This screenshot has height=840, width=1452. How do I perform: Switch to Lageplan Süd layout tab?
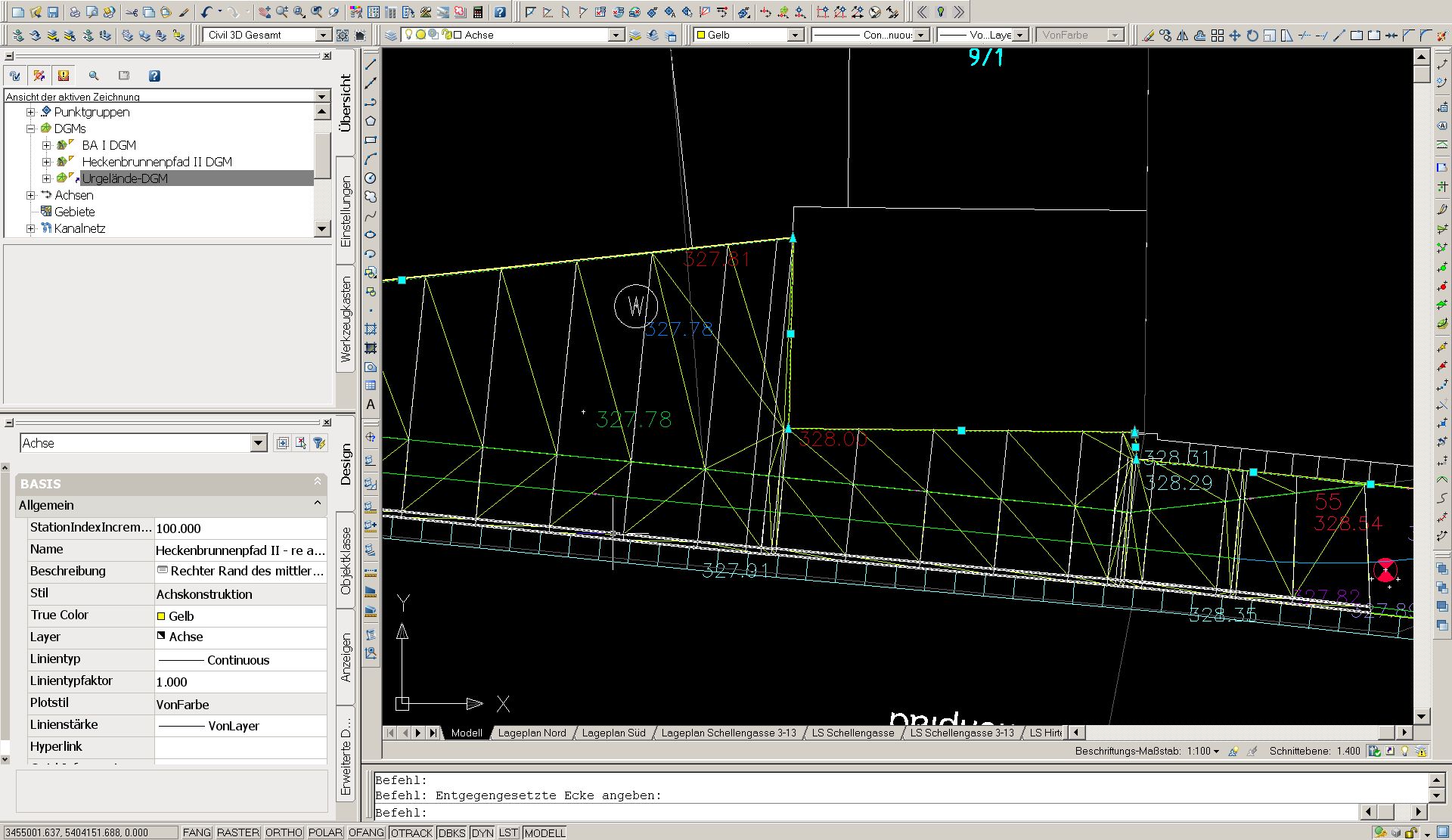click(613, 733)
